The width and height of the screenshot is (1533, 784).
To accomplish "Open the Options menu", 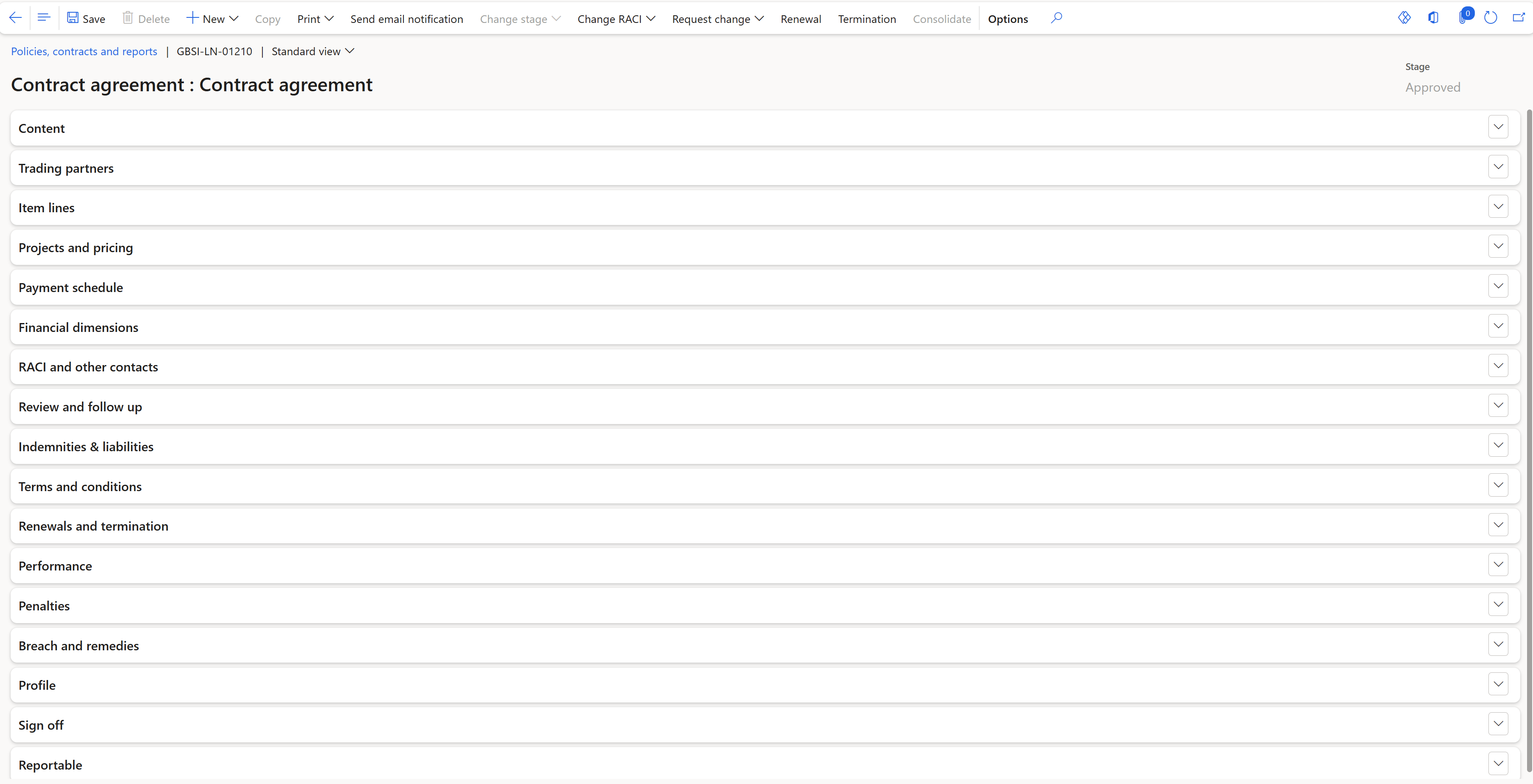I will coord(1008,18).
